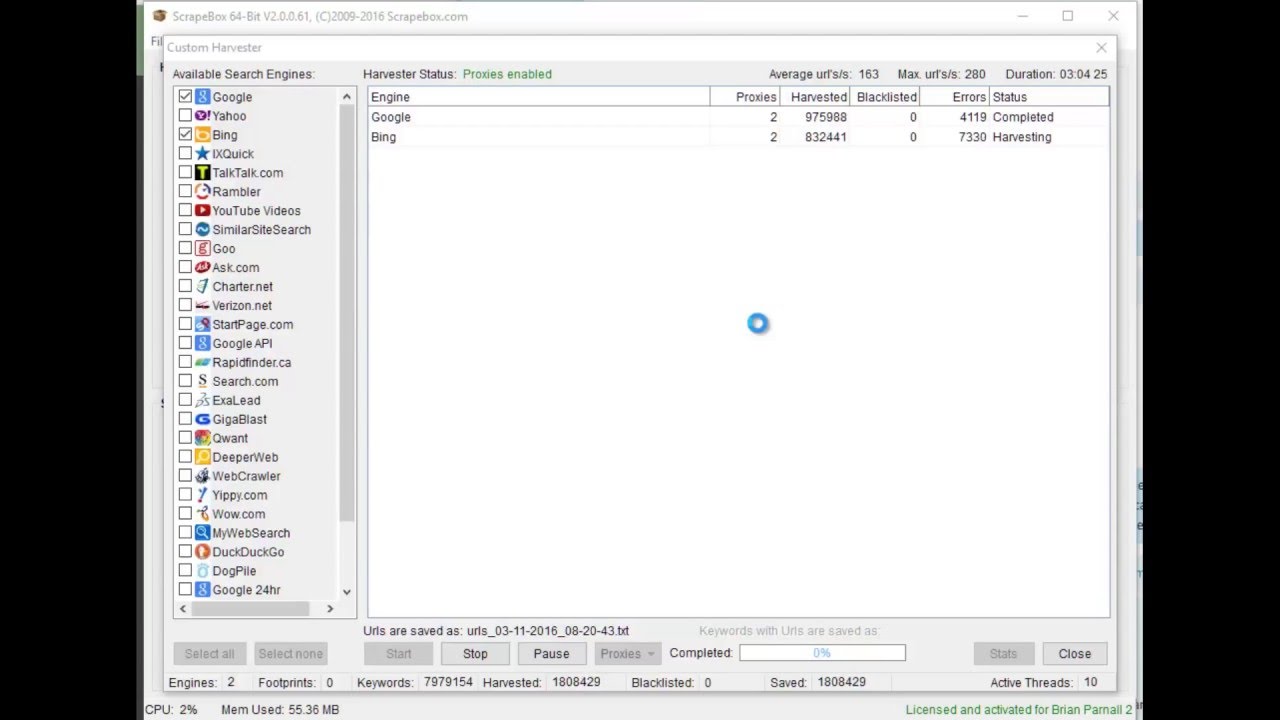1280x720 pixels.
Task: Click the DeeperWeb icon
Action: pyautogui.click(x=202, y=458)
